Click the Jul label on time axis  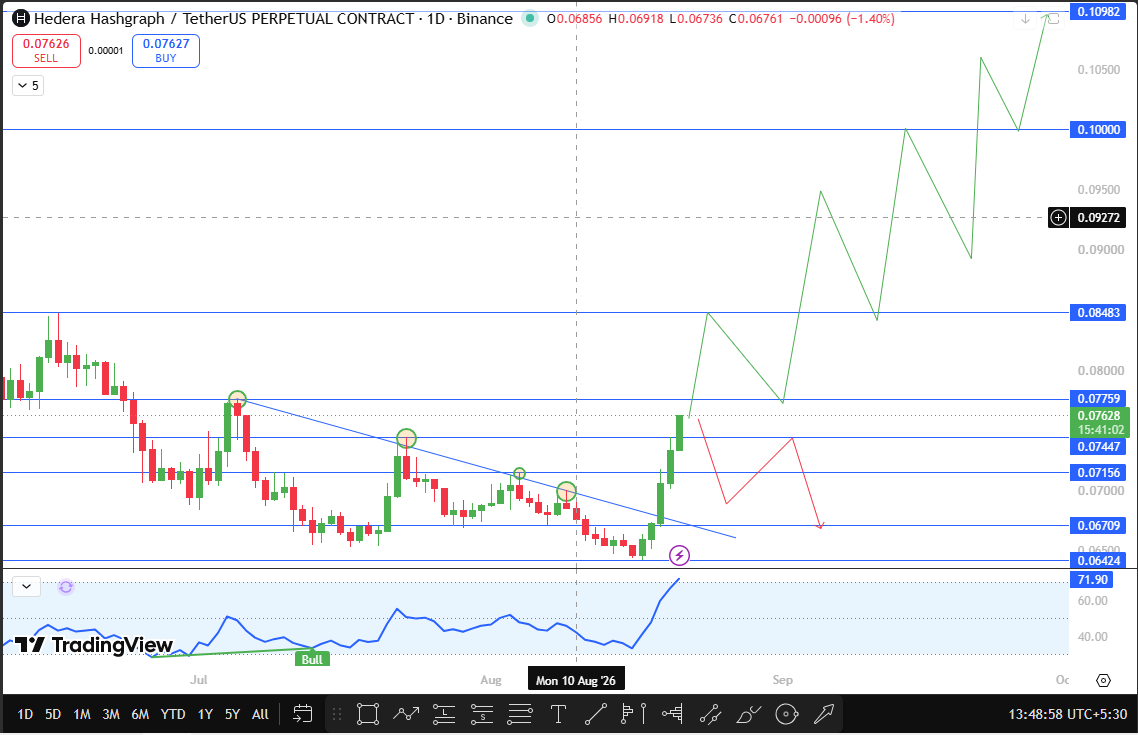198,680
